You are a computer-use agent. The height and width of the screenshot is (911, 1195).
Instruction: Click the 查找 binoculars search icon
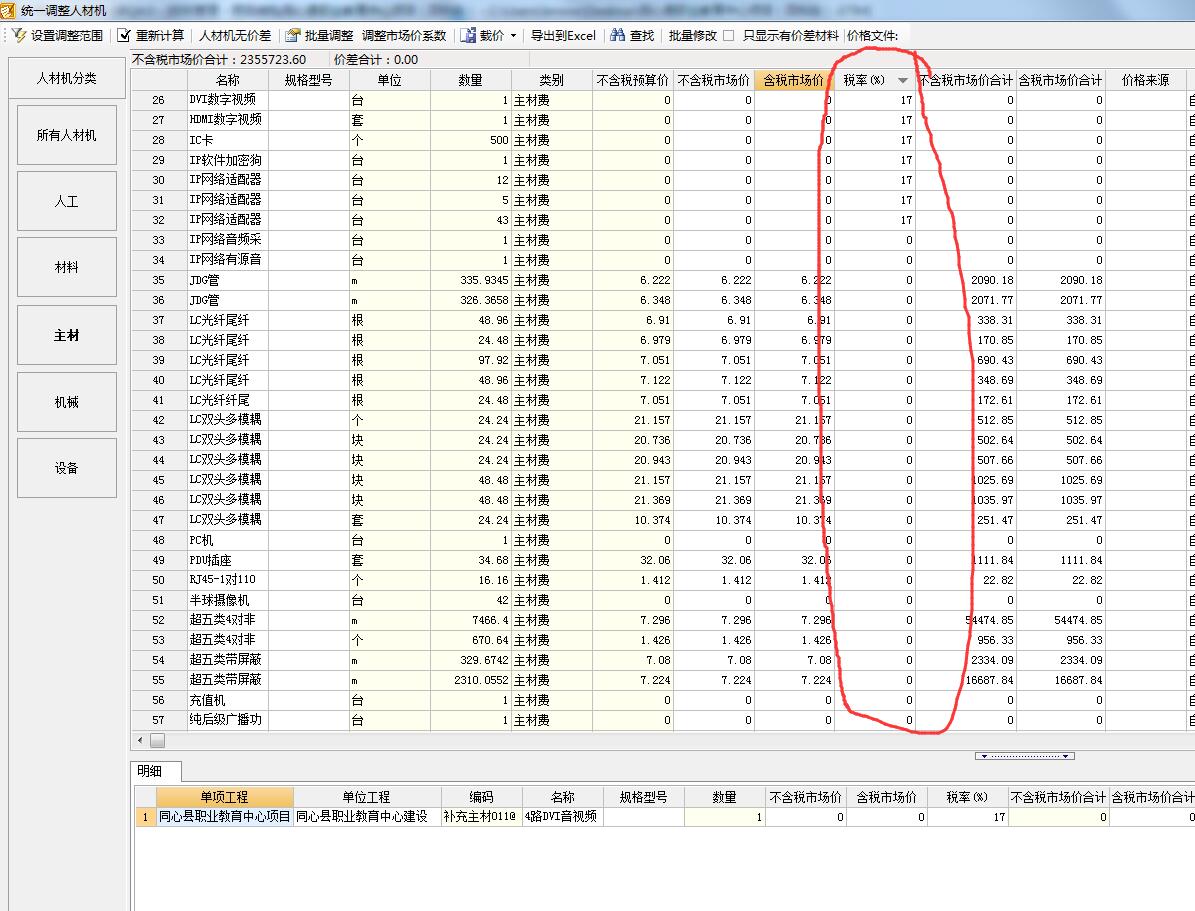click(x=616, y=35)
